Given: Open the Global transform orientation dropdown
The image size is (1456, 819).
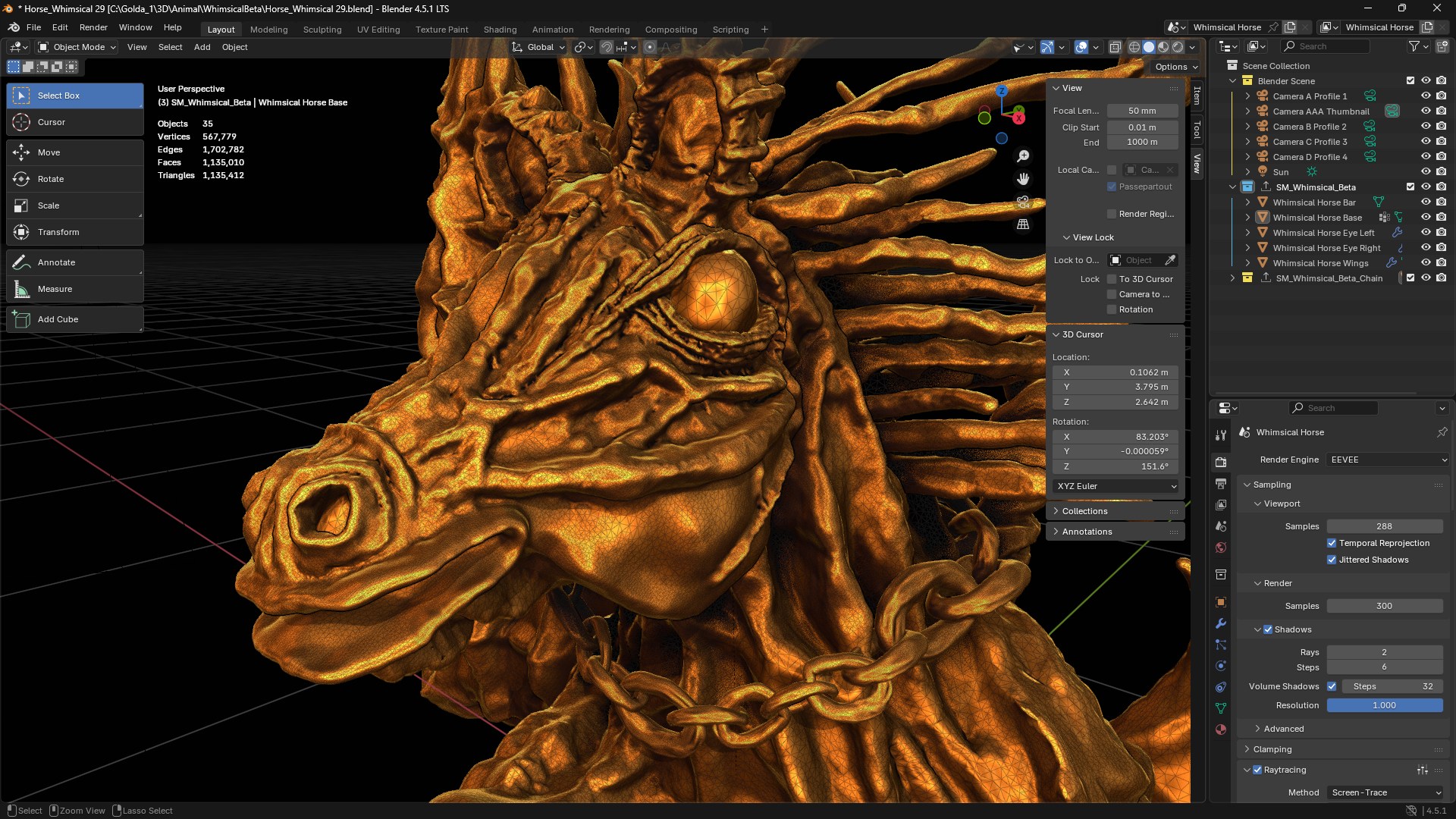Looking at the screenshot, I should (x=538, y=47).
